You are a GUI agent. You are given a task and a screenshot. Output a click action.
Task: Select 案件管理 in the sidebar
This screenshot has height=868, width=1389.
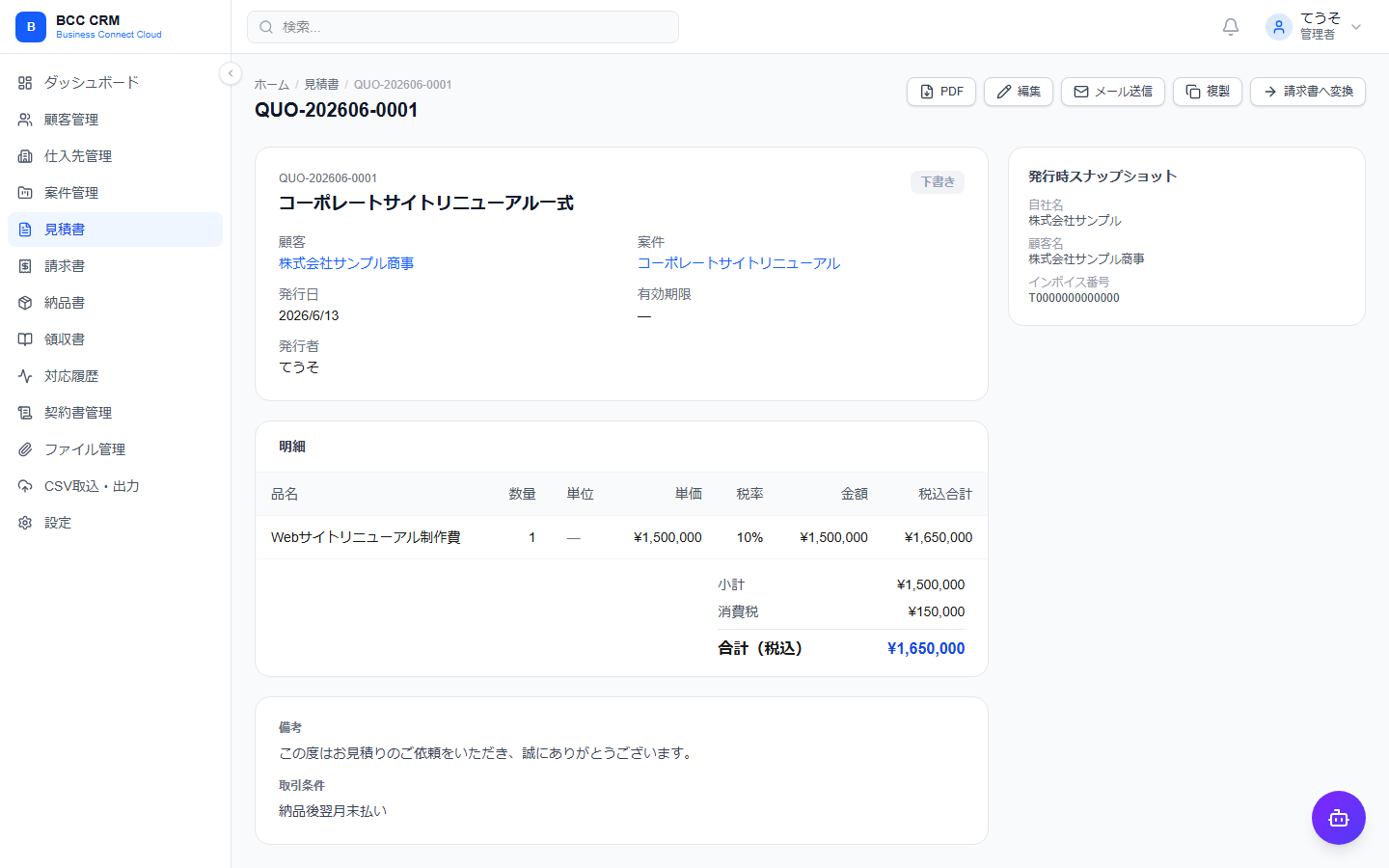(115, 193)
